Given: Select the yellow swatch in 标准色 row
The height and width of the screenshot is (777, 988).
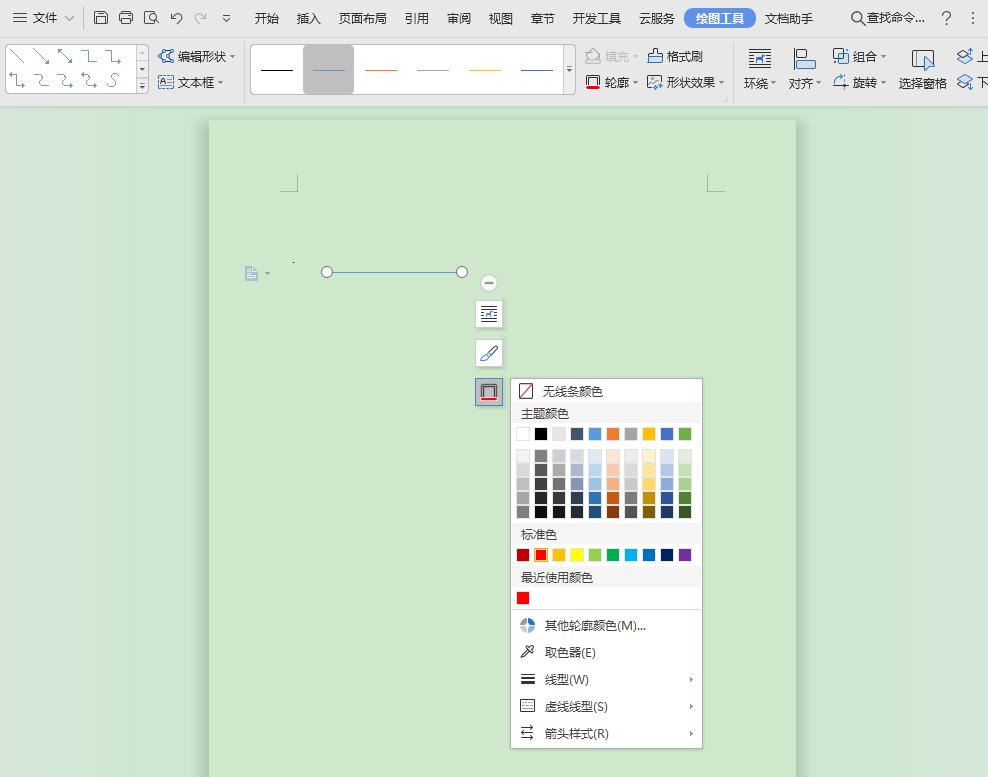Looking at the screenshot, I should point(577,555).
